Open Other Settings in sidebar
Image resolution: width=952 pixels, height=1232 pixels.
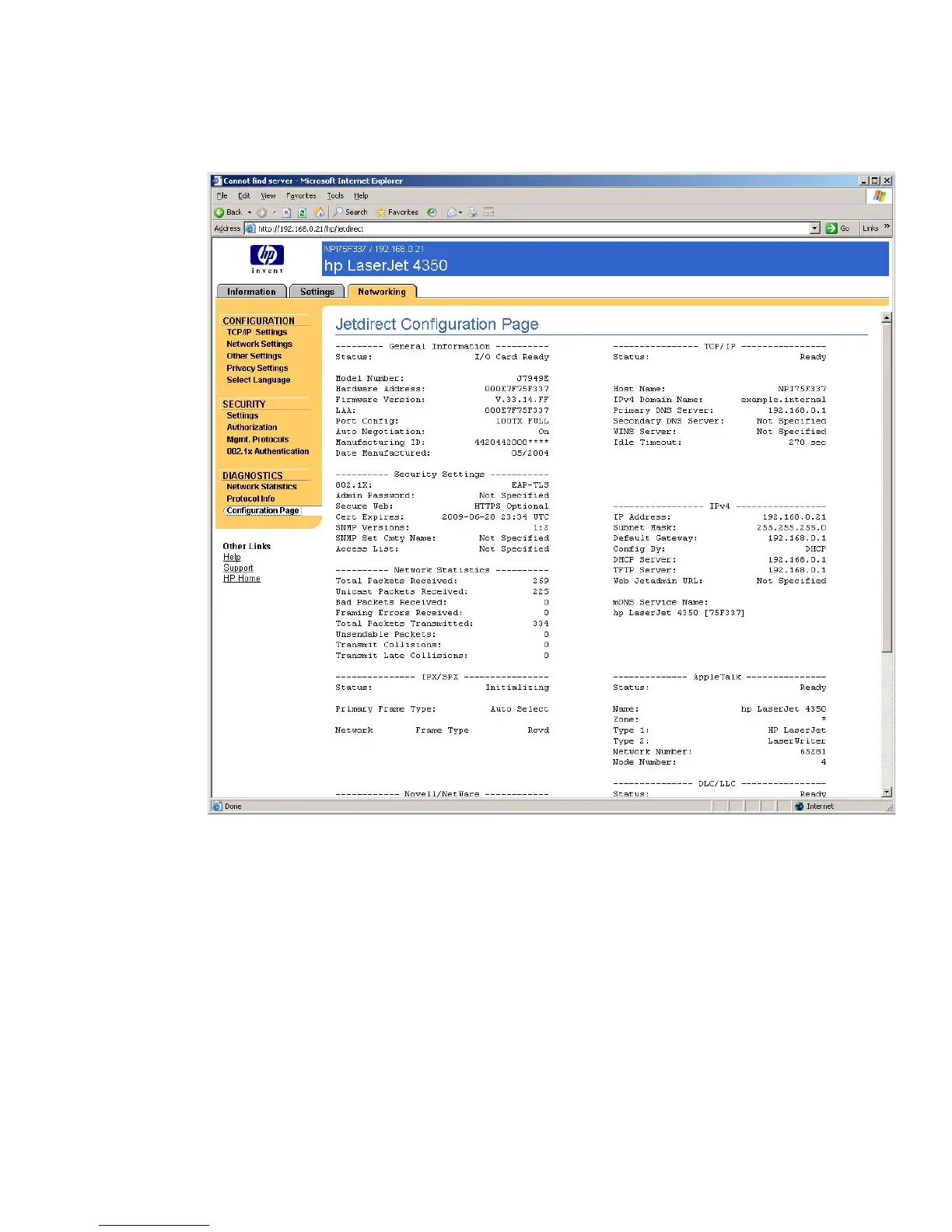254,356
